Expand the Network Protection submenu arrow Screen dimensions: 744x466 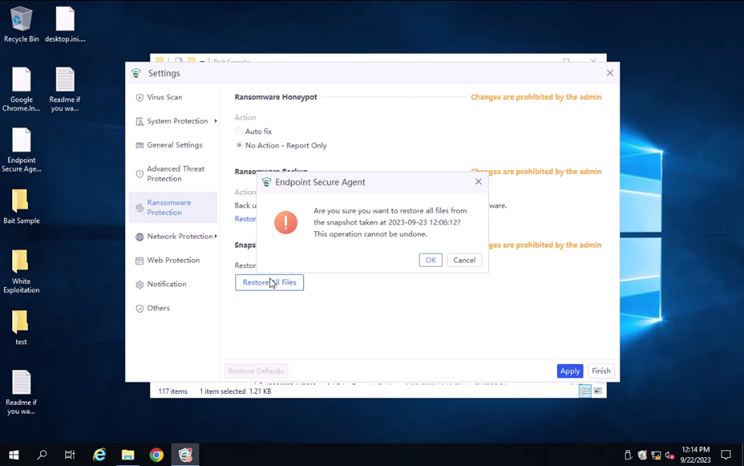click(x=215, y=237)
